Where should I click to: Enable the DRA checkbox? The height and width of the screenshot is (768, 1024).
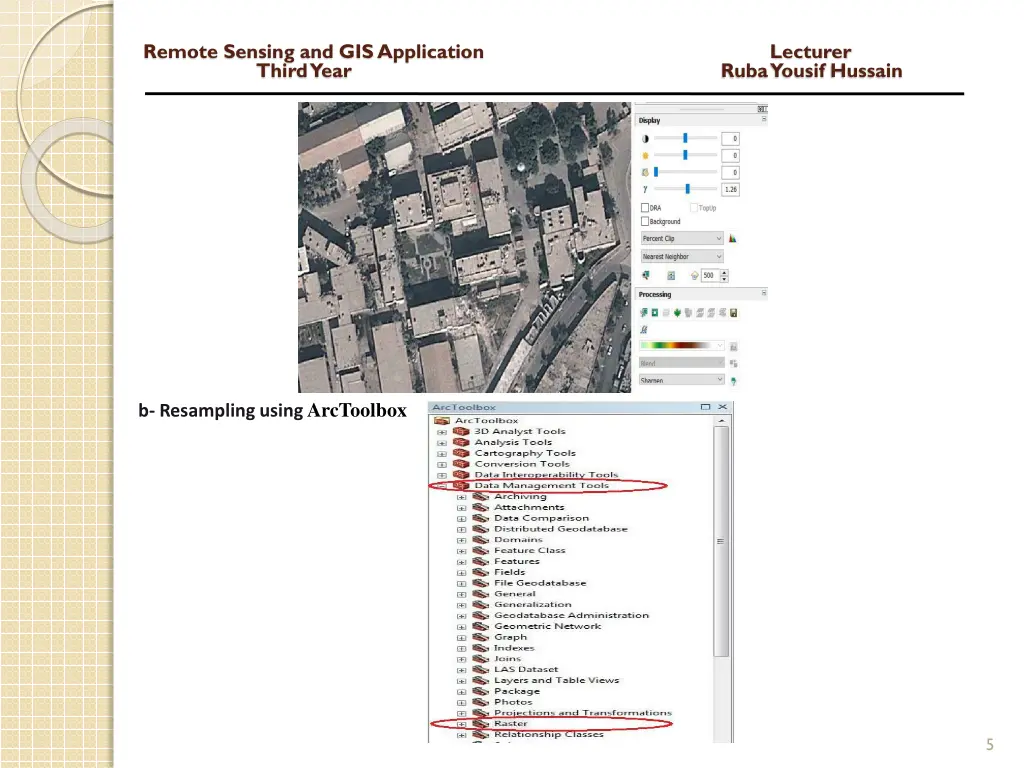pyautogui.click(x=645, y=208)
